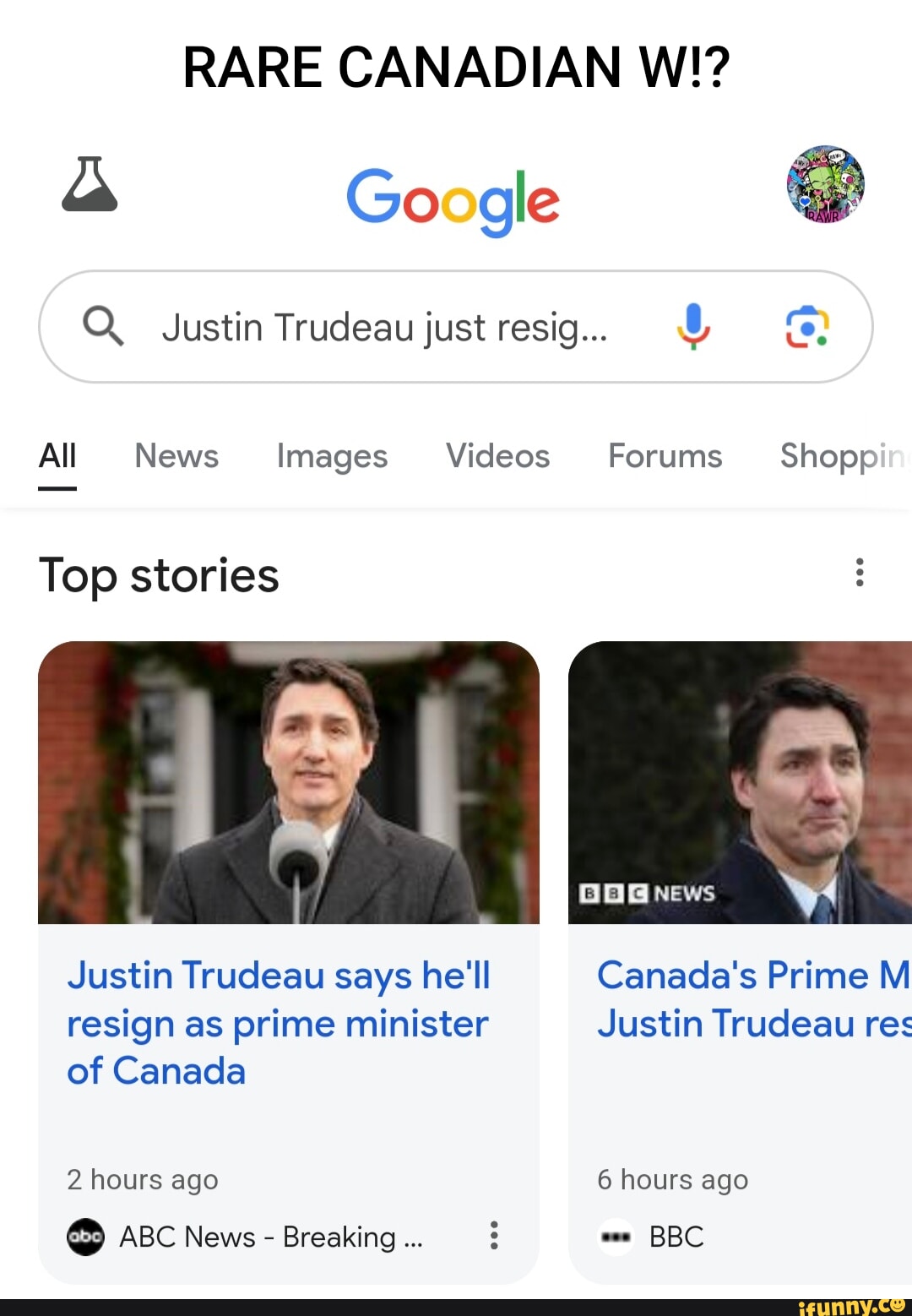Screen dimensions: 912x1316
Task: Open the Images results tab
Action: 331,456
